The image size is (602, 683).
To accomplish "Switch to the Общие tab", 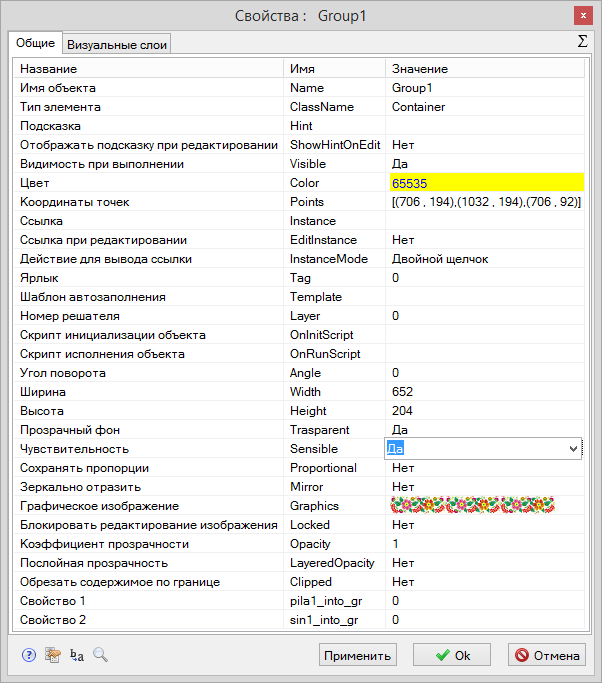I will (35, 43).
